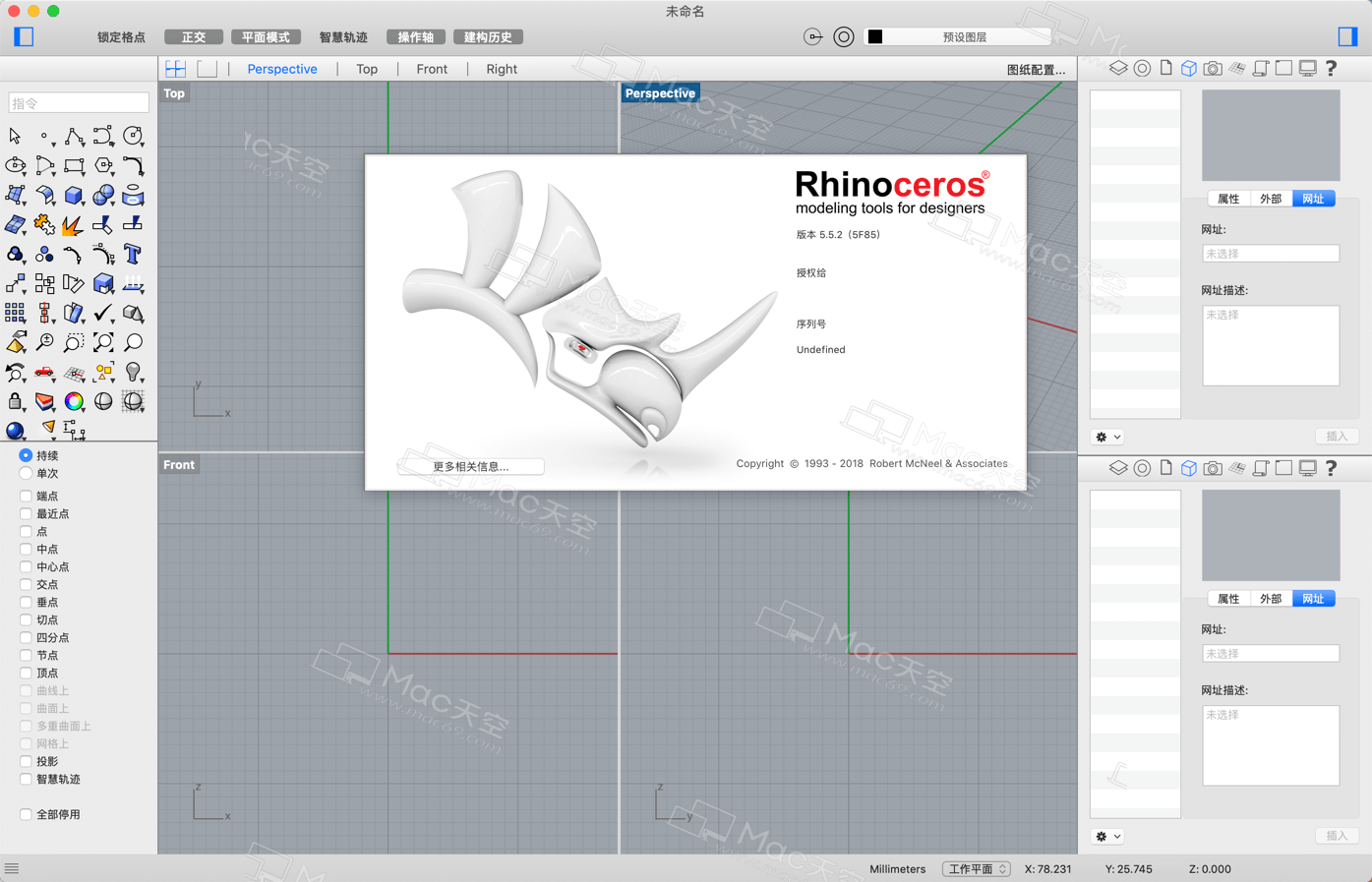1372x882 pixels.
Task: Switch to single viewport layout icon
Action: click(x=207, y=69)
